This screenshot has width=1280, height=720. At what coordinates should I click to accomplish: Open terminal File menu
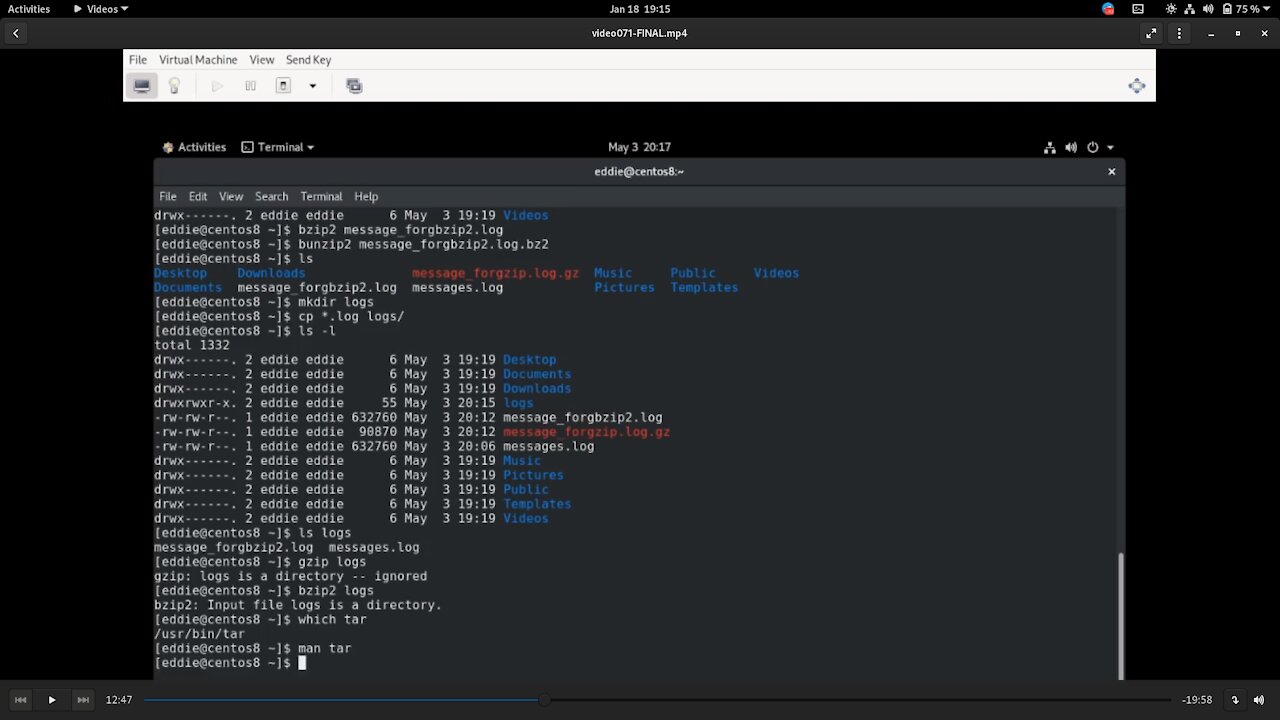(168, 196)
